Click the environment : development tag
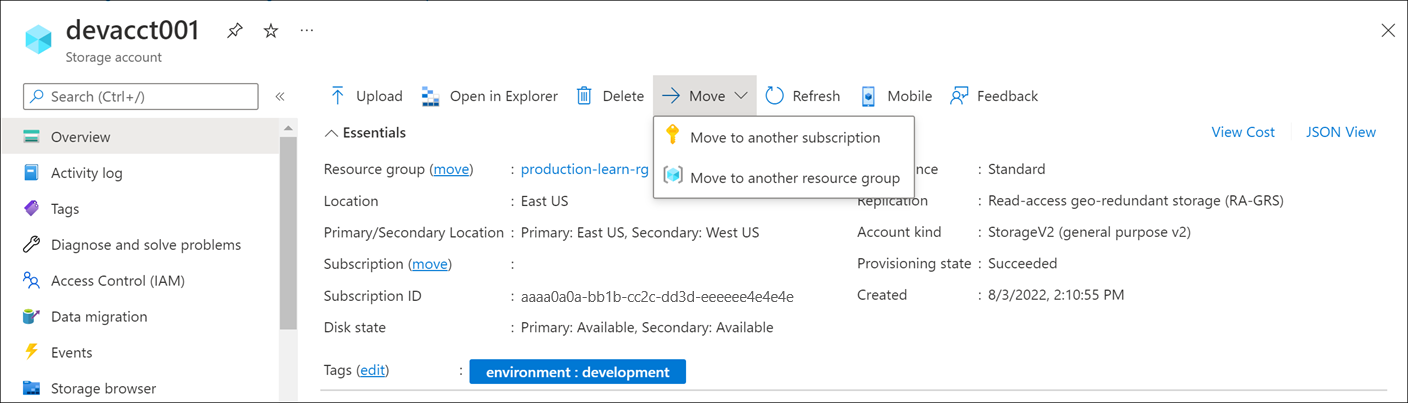The image size is (1408, 403). pyautogui.click(x=577, y=372)
